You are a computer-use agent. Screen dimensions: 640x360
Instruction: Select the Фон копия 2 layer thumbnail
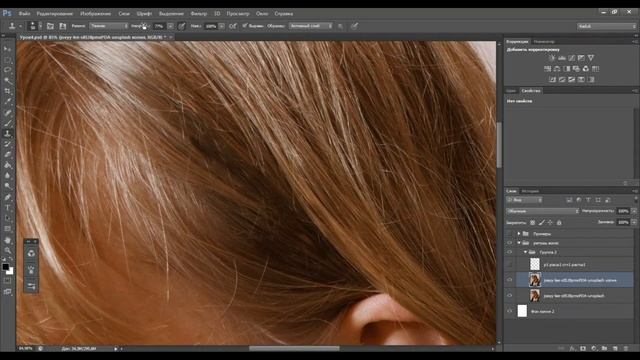click(x=522, y=311)
